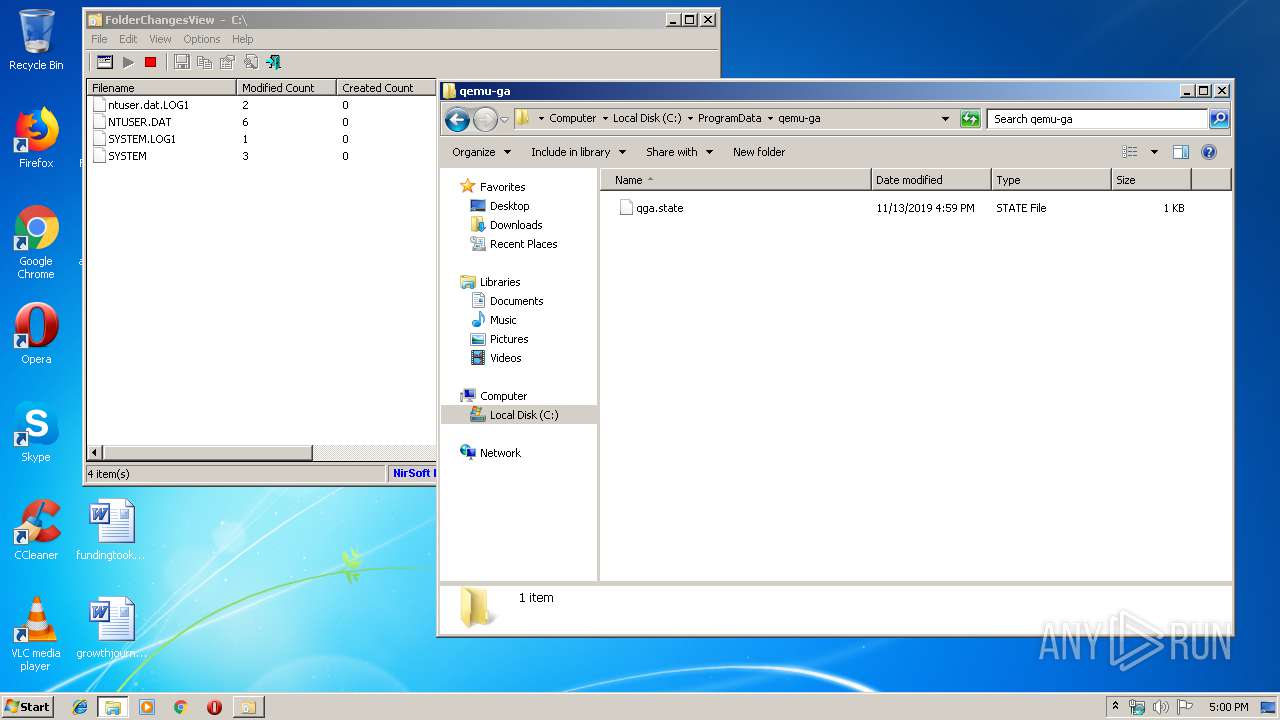Open Music library in navigation pane
1280x720 pixels.
pos(503,320)
